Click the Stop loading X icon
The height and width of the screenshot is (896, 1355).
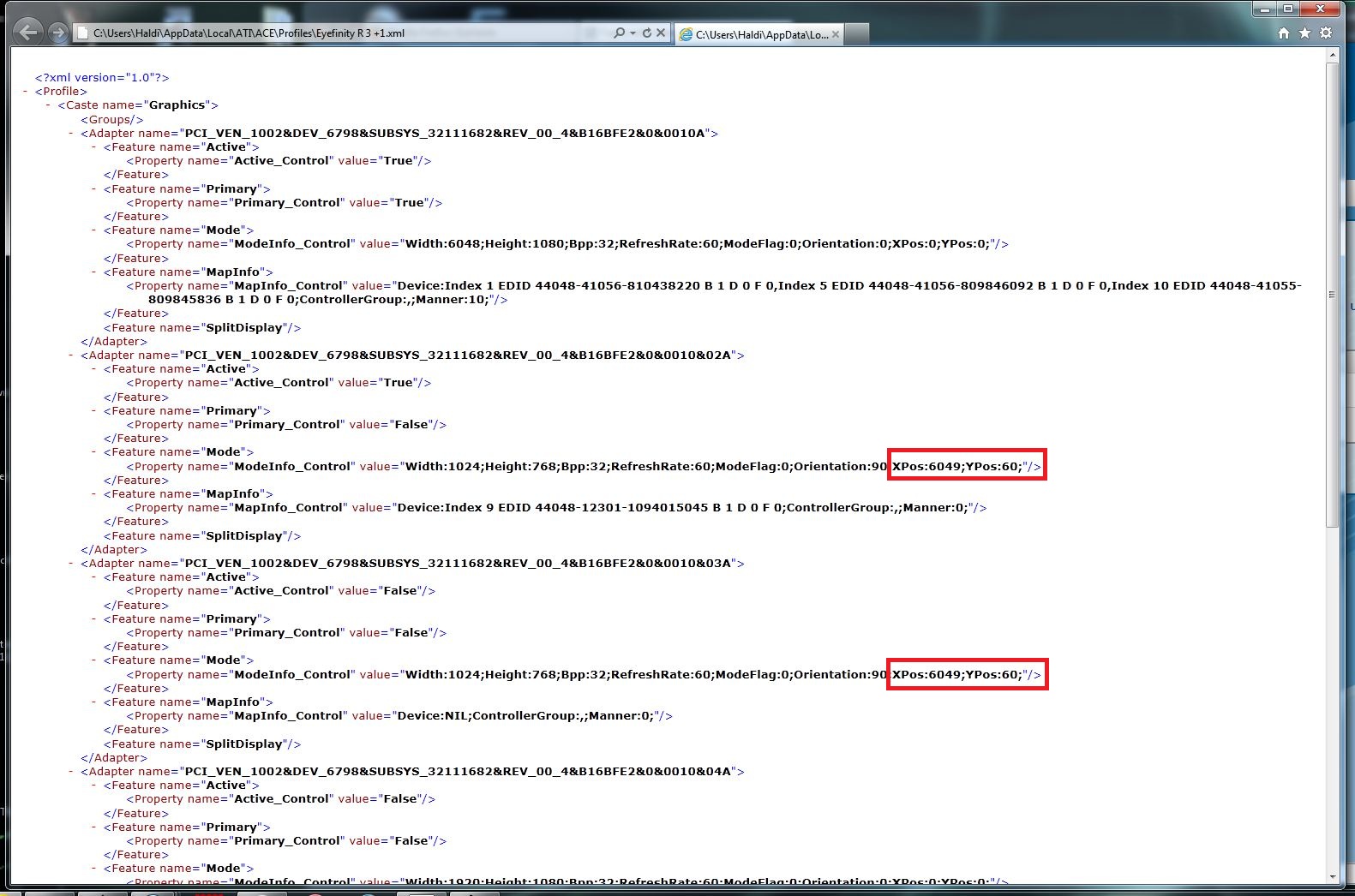click(x=661, y=33)
